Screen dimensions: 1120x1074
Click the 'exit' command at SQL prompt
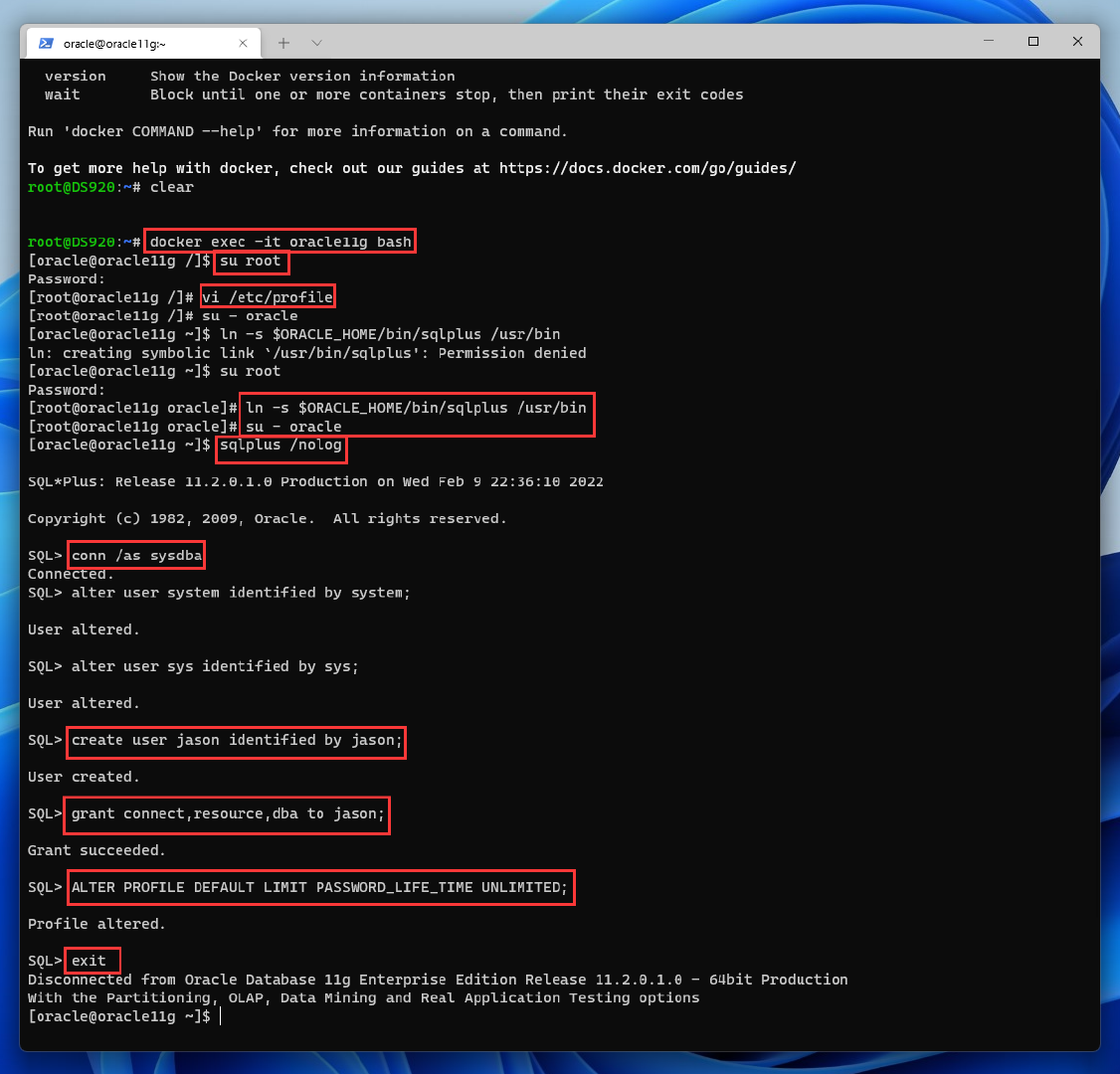coord(89,961)
